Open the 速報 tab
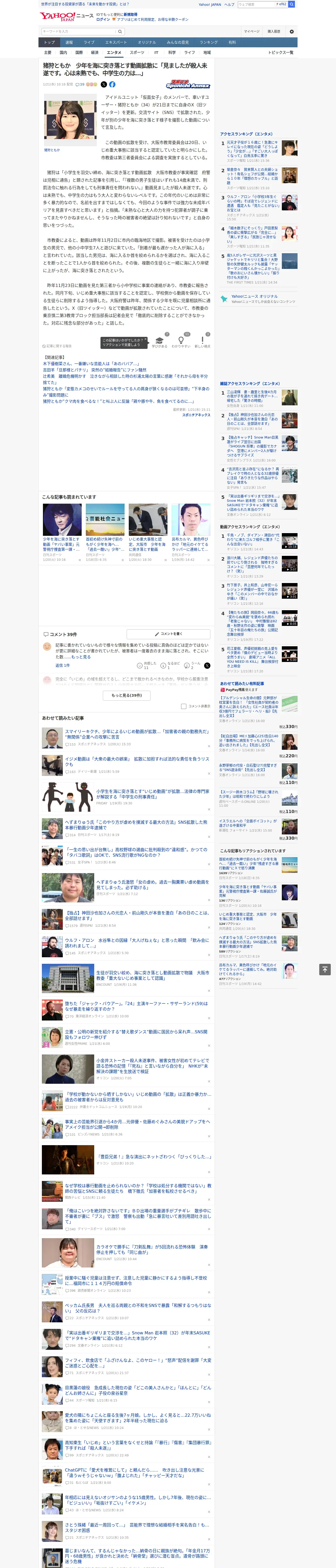 [69, 43]
